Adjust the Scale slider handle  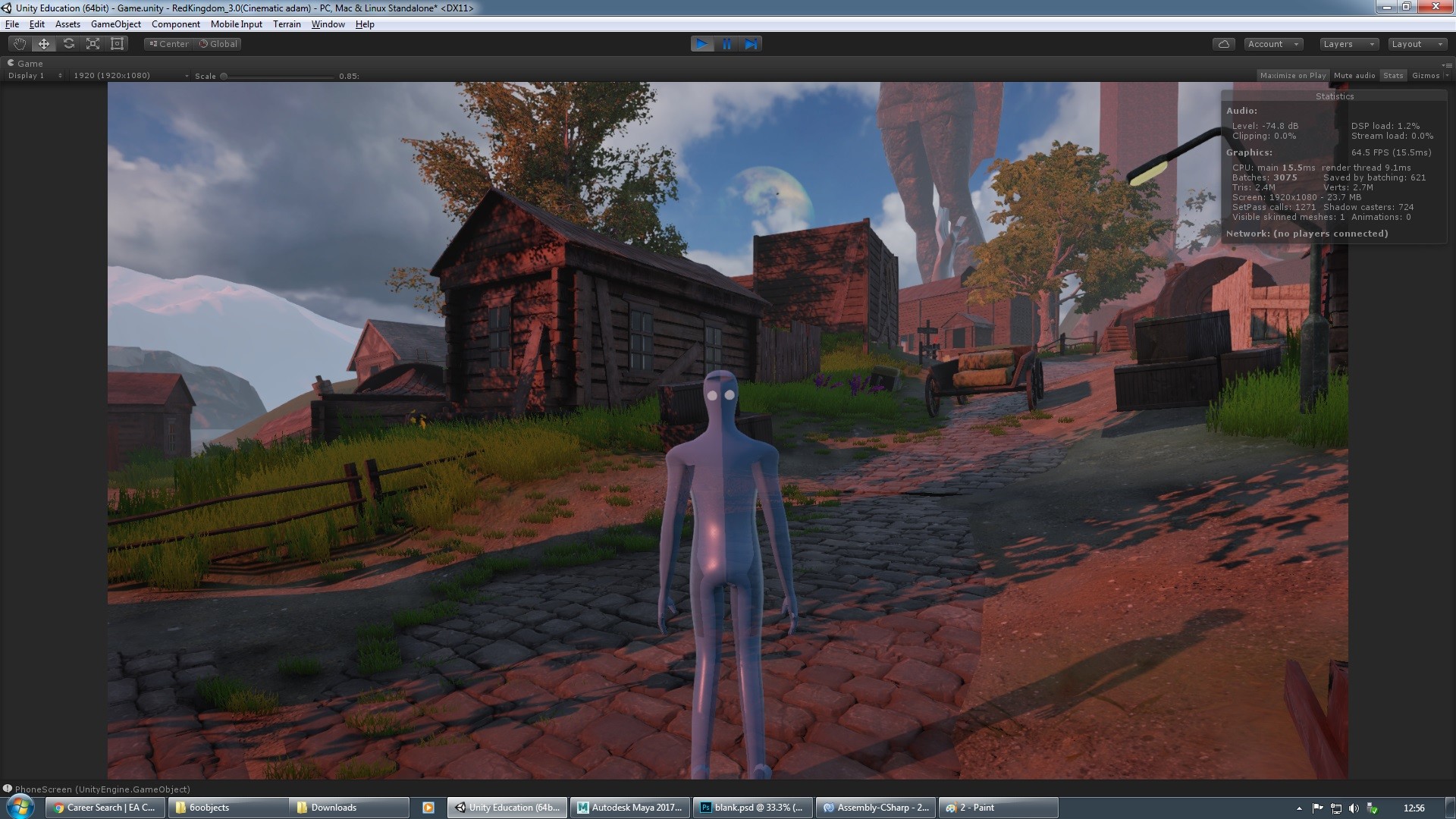click(x=224, y=77)
